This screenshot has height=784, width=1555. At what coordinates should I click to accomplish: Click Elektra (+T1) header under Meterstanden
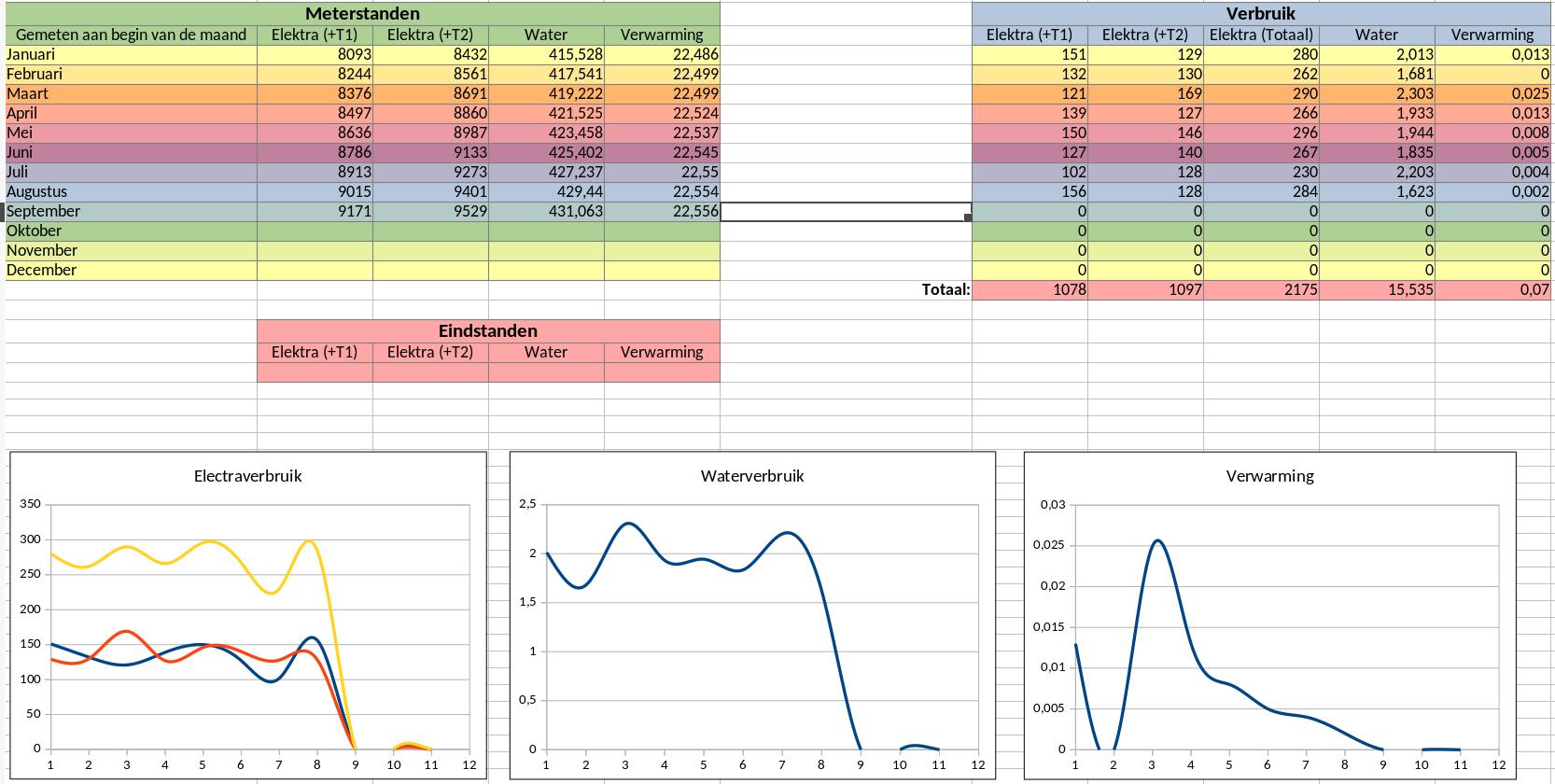[x=315, y=35]
